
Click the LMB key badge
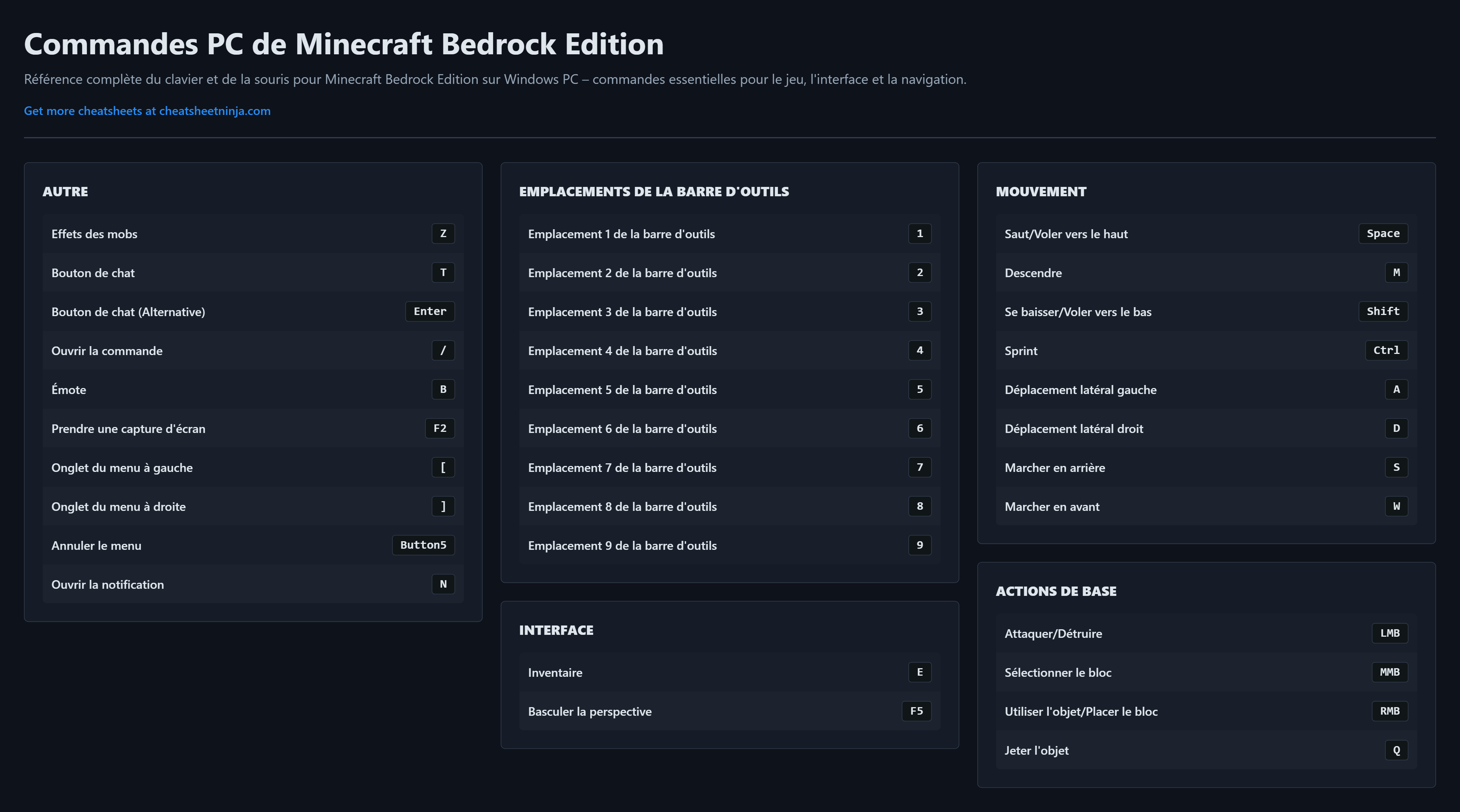1389,633
